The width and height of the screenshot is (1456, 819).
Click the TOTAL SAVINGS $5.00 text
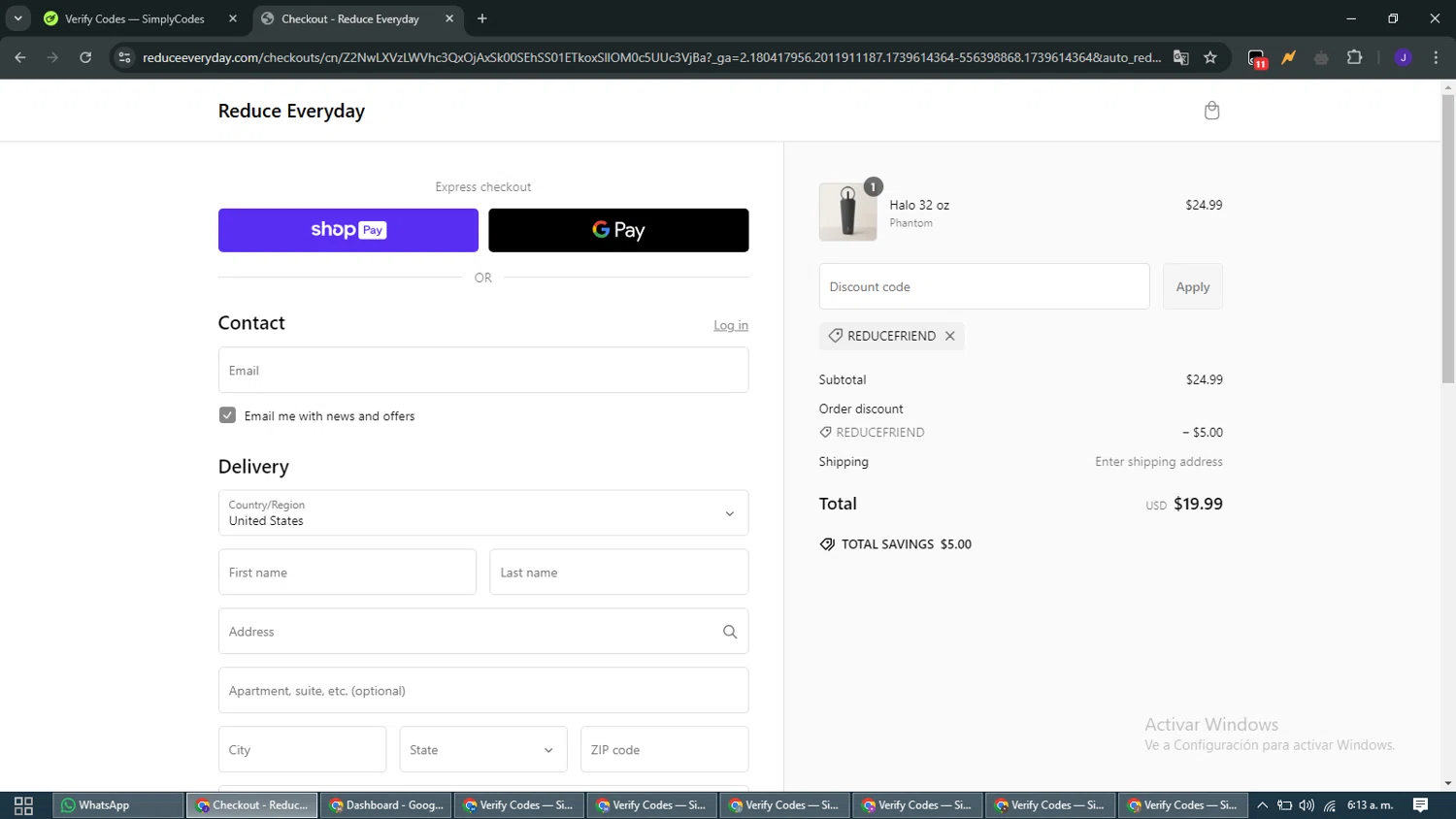click(906, 544)
